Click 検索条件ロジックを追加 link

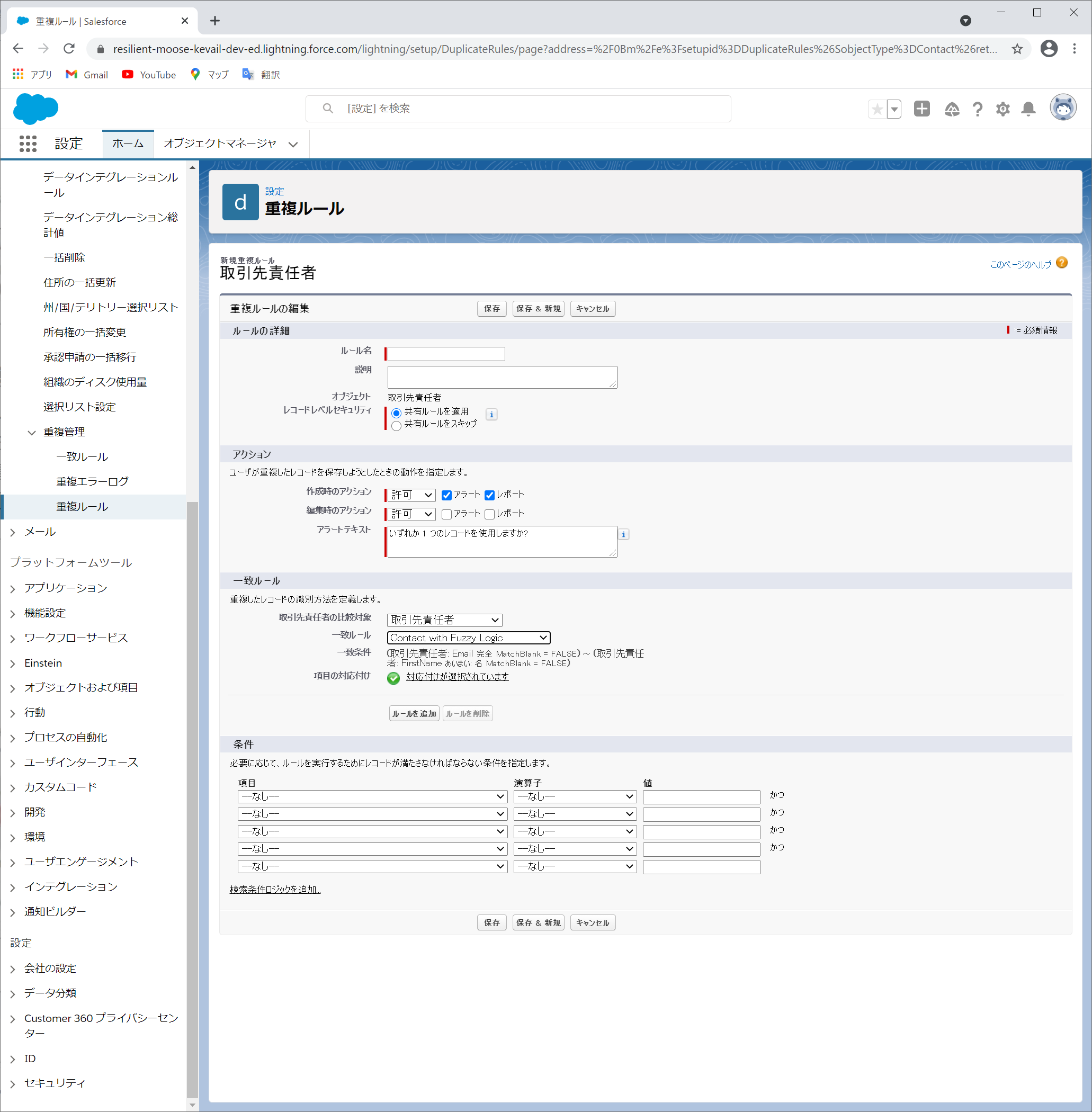275,890
